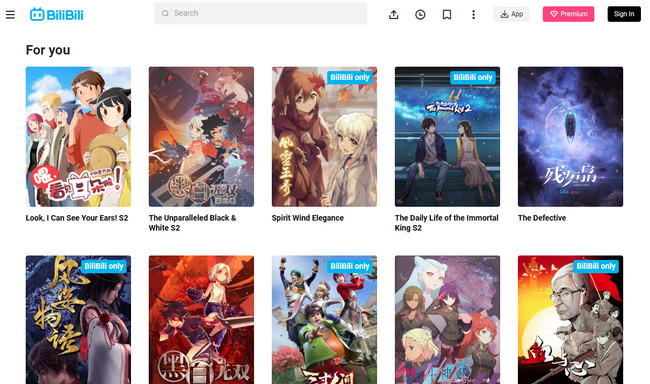Open second-row poster with chubby boy in green

[x=324, y=320]
